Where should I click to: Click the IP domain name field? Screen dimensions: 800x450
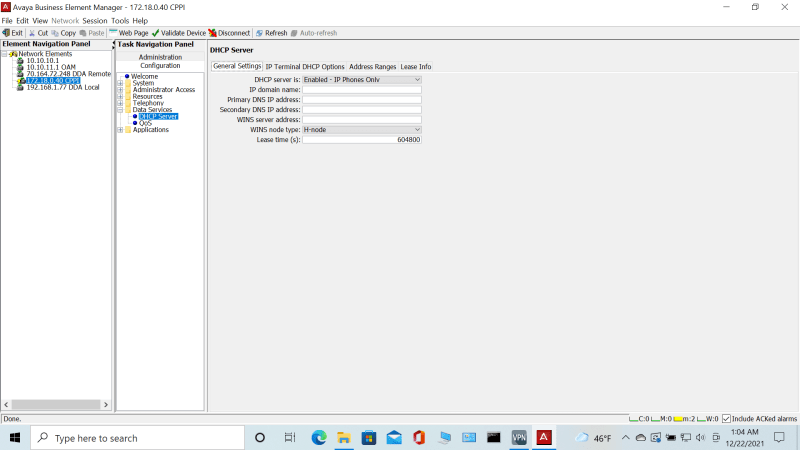[362, 90]
